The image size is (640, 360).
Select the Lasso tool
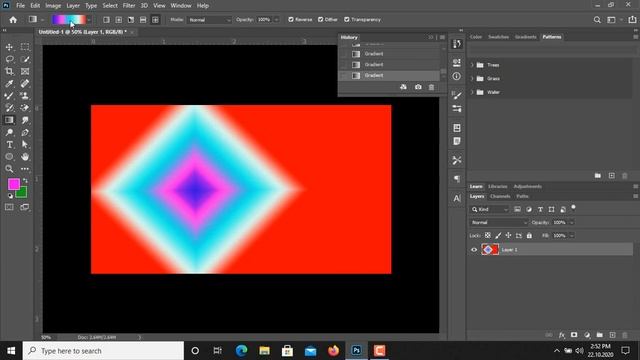coord(9,60)
